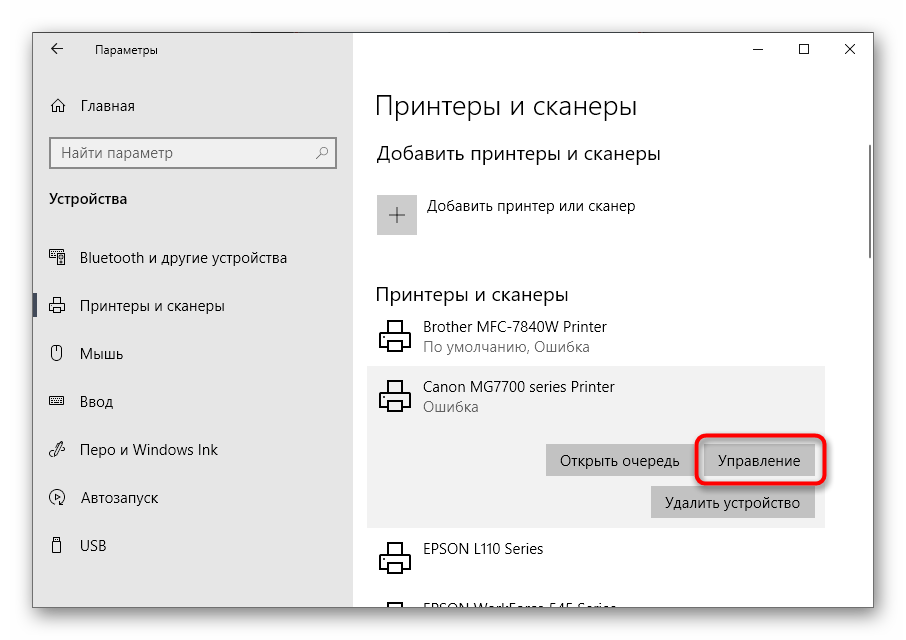This screenshot has width=906, height=640.
Task: Click the Открыть очередь button
Action: tap(619, 461)
